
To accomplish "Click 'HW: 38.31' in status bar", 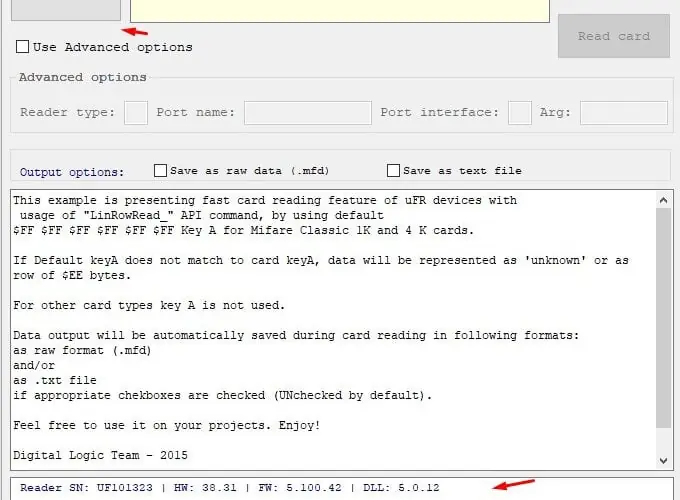I will (205, 488).
